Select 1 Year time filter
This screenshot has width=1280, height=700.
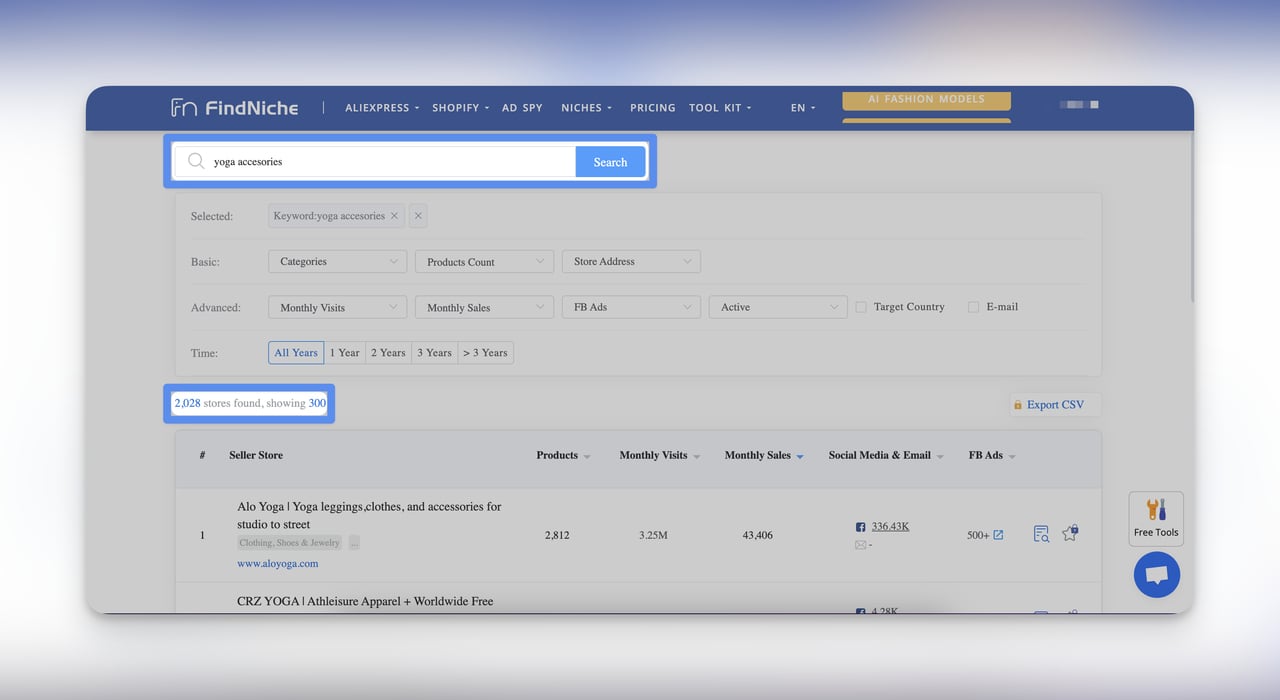coord(344,352)
